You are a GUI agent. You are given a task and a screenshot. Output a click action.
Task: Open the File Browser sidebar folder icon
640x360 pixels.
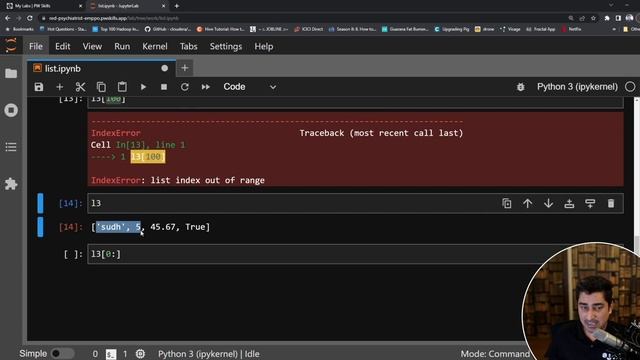(11, 73)
